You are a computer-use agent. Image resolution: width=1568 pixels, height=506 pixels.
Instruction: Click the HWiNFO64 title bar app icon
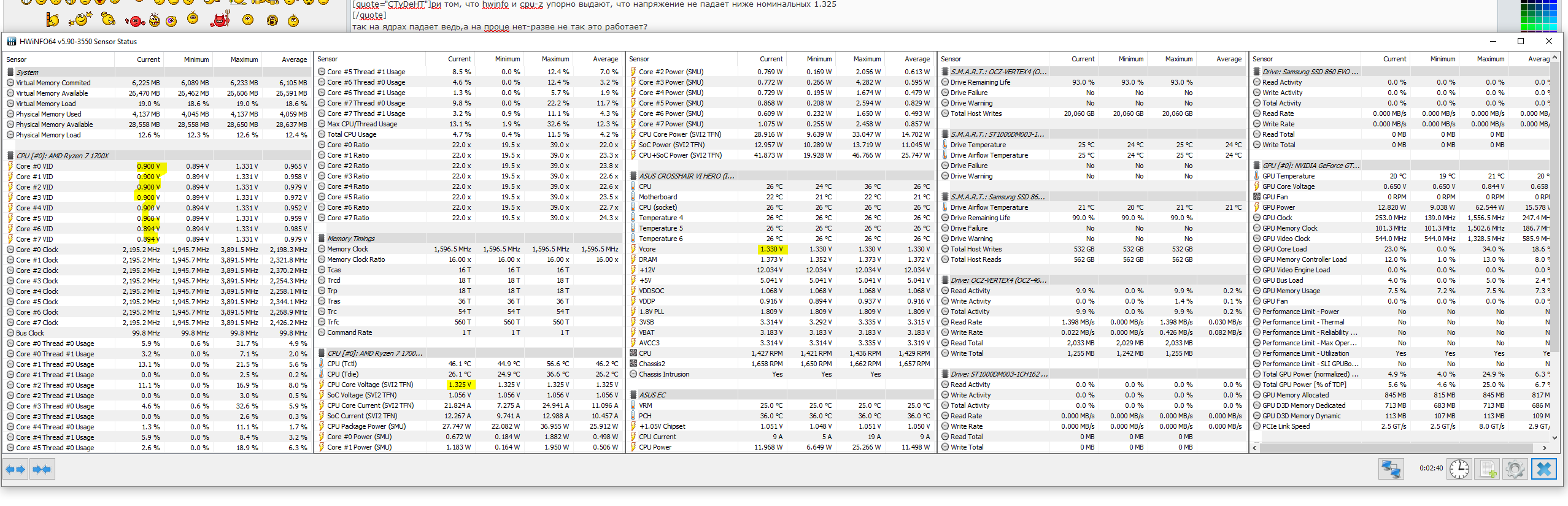[11, 42]
